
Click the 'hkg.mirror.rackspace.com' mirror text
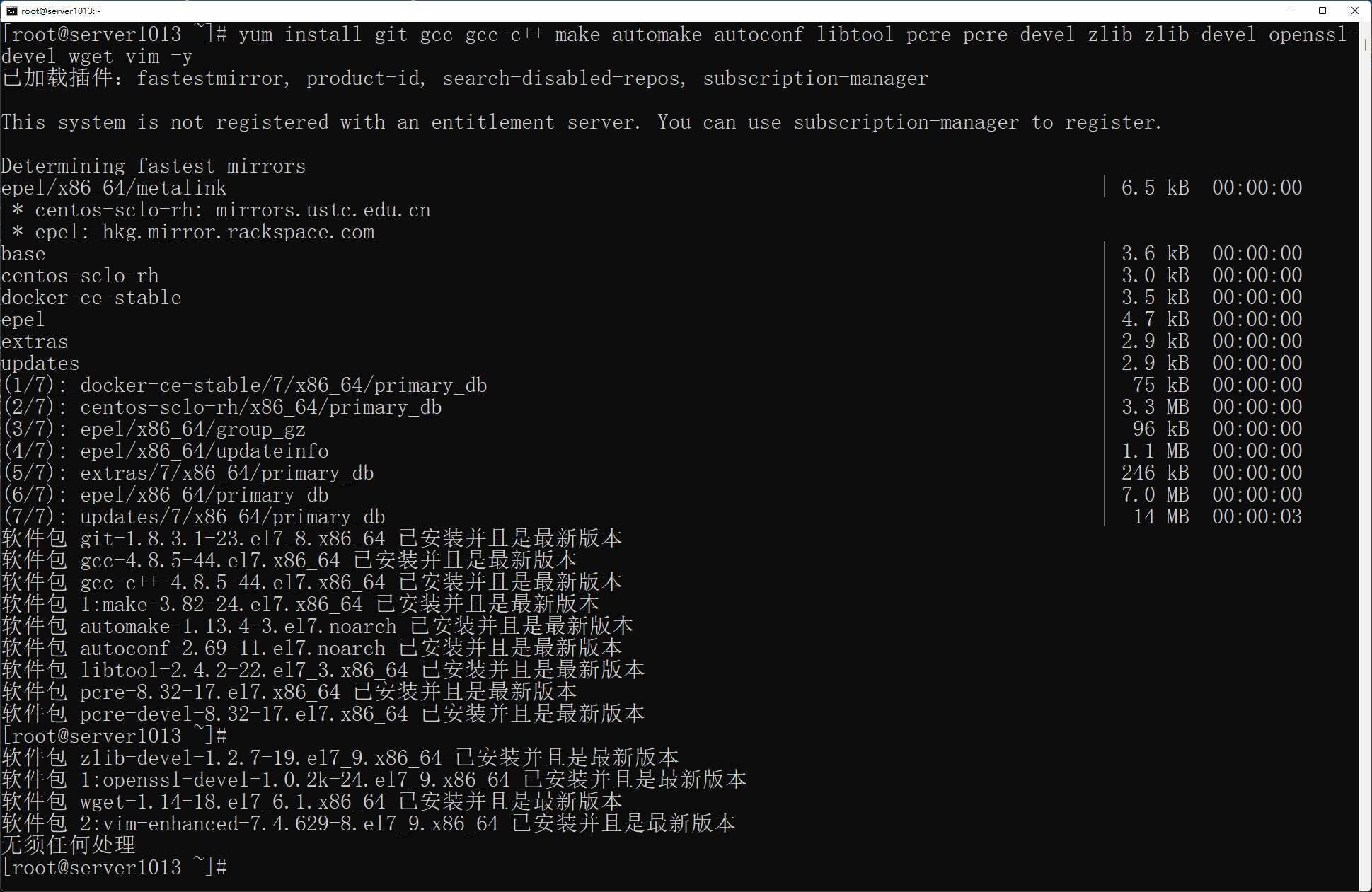pos(238,232)
